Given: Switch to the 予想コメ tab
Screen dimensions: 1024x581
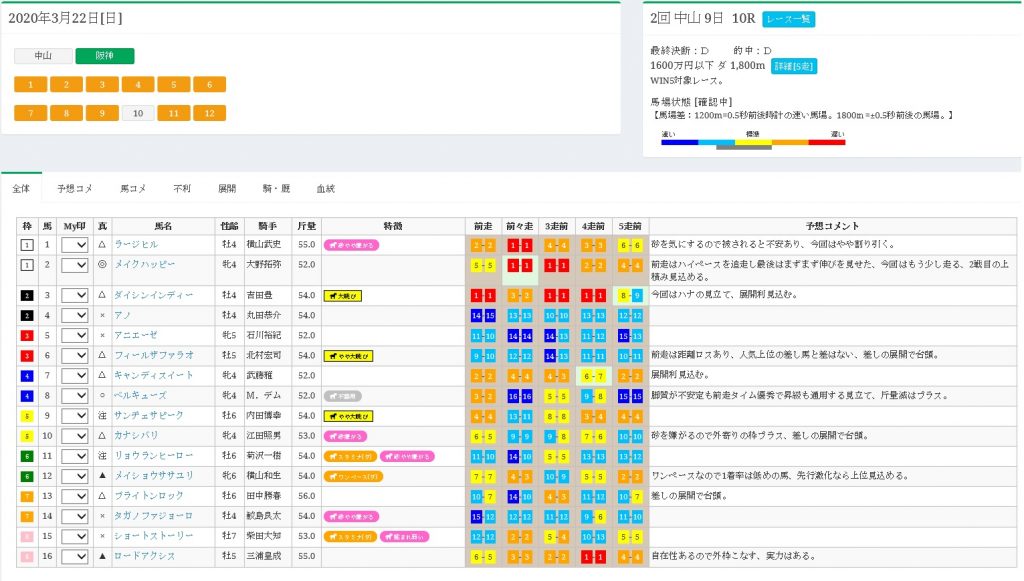Looking at the screenshot, I should pyautogui.click(x=75, y=187).
